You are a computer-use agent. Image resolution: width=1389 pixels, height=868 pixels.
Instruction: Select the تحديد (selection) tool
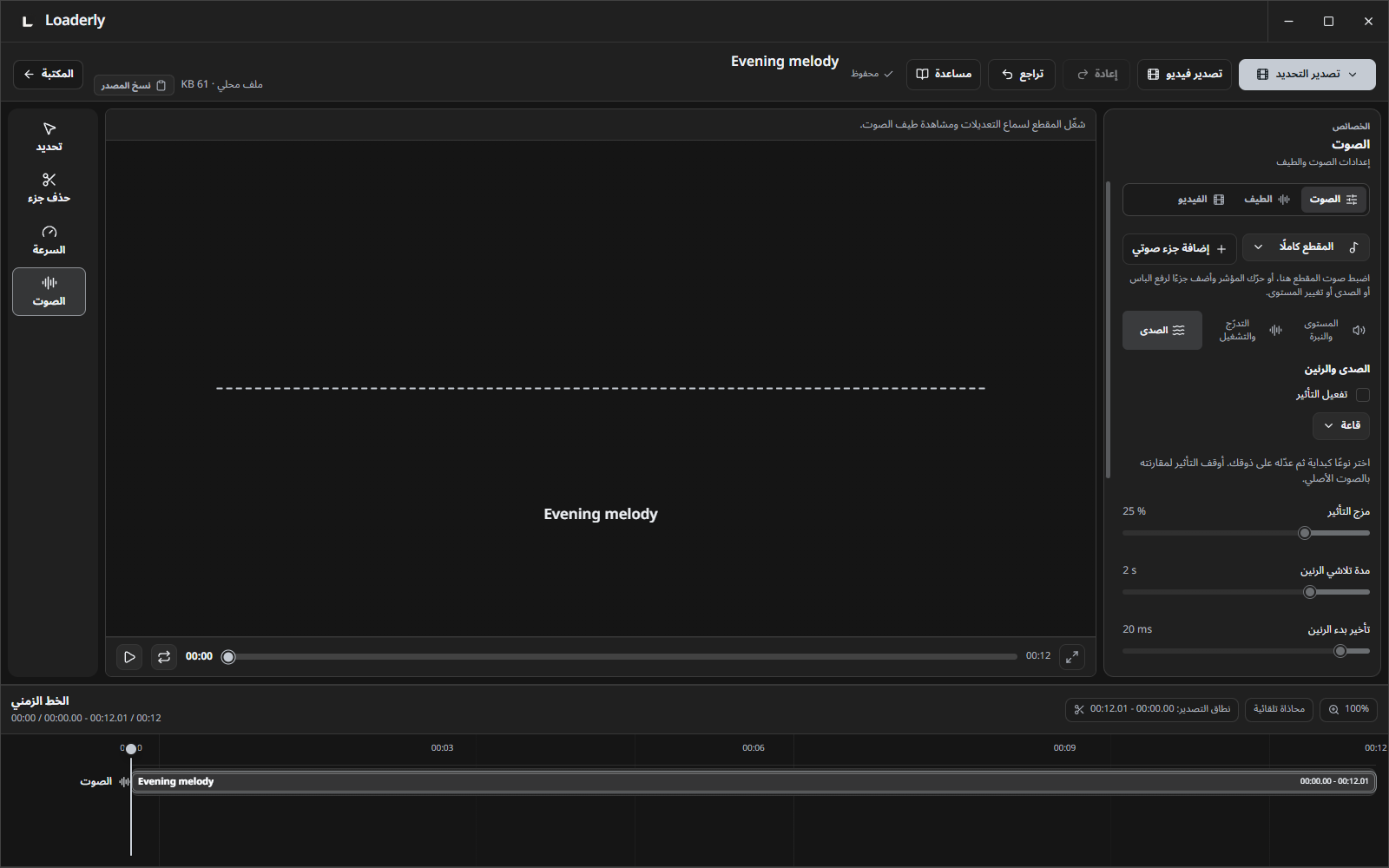point(49,137)
